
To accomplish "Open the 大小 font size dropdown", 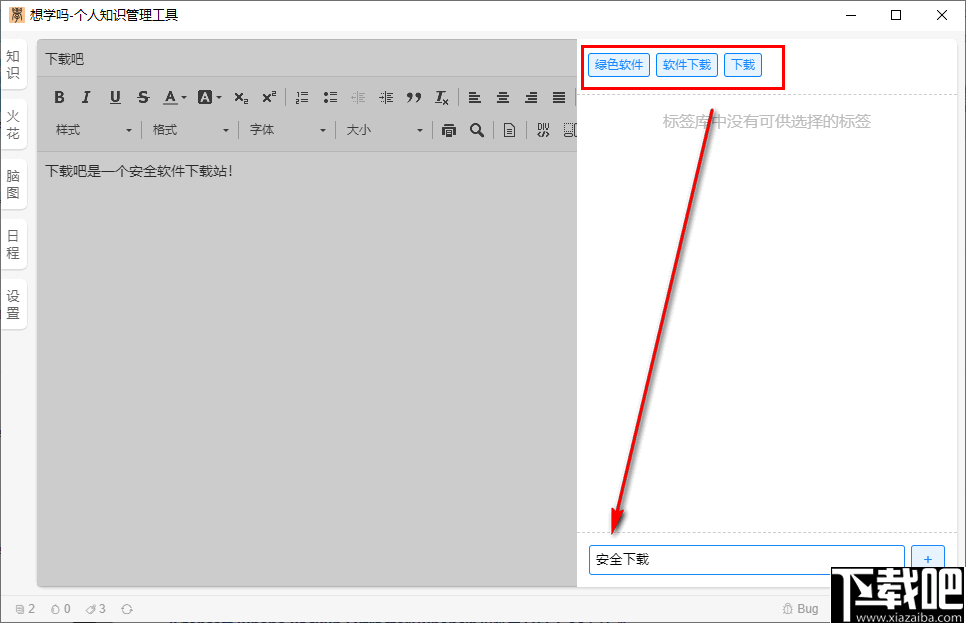I will coord(384,130).
